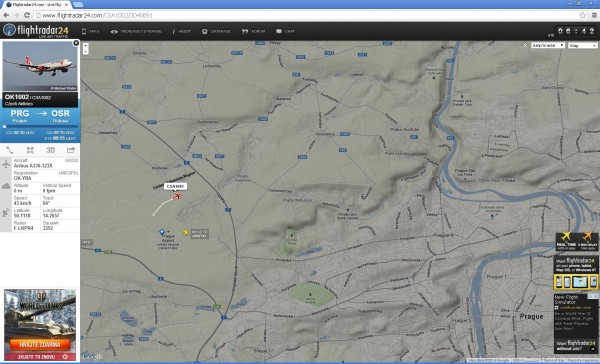Select the Flightradar24 browser tab
This screenshot has width=600, height=364.
36,5
